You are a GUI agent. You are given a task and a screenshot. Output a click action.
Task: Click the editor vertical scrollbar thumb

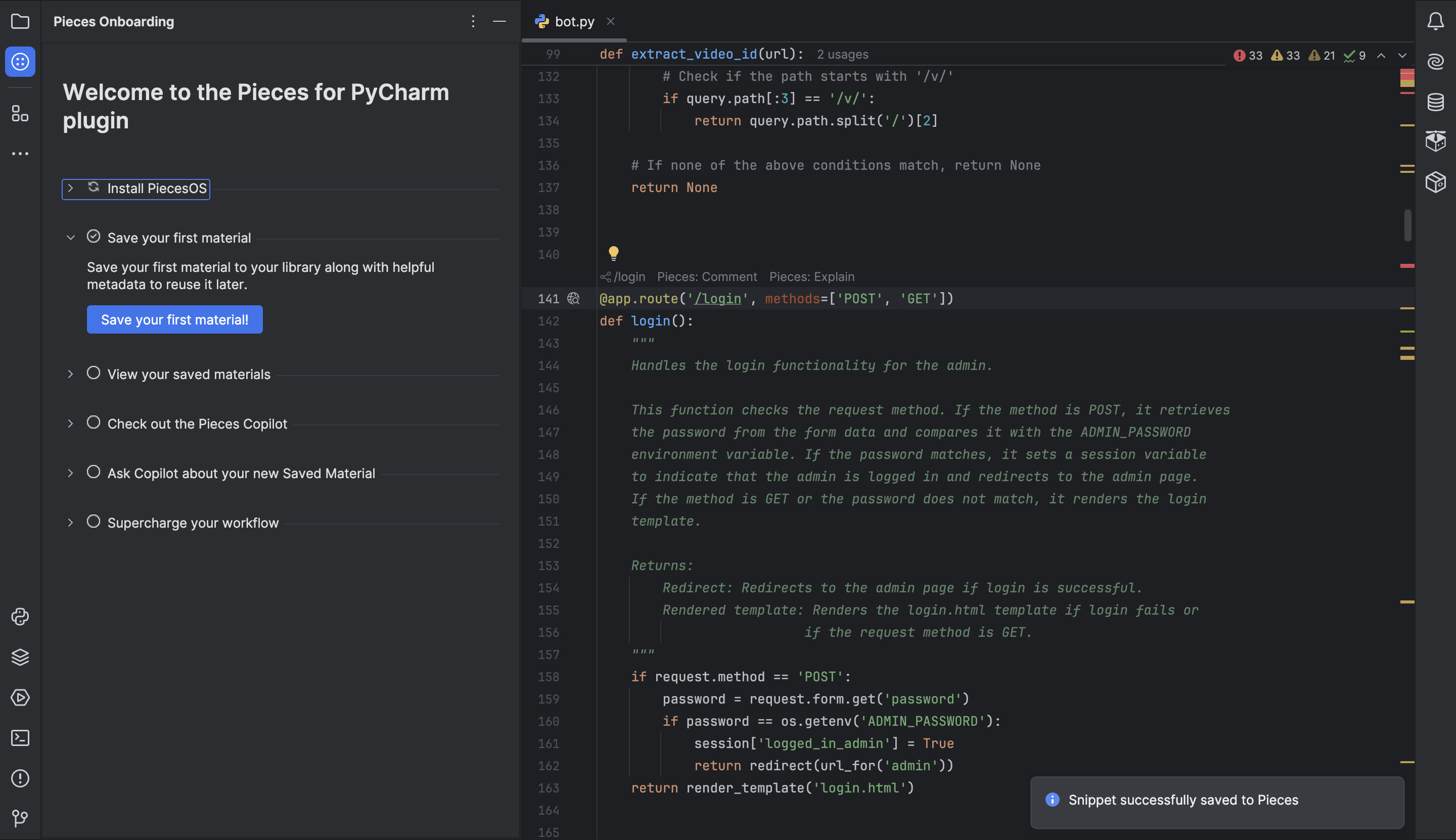tap(1407, 225)
